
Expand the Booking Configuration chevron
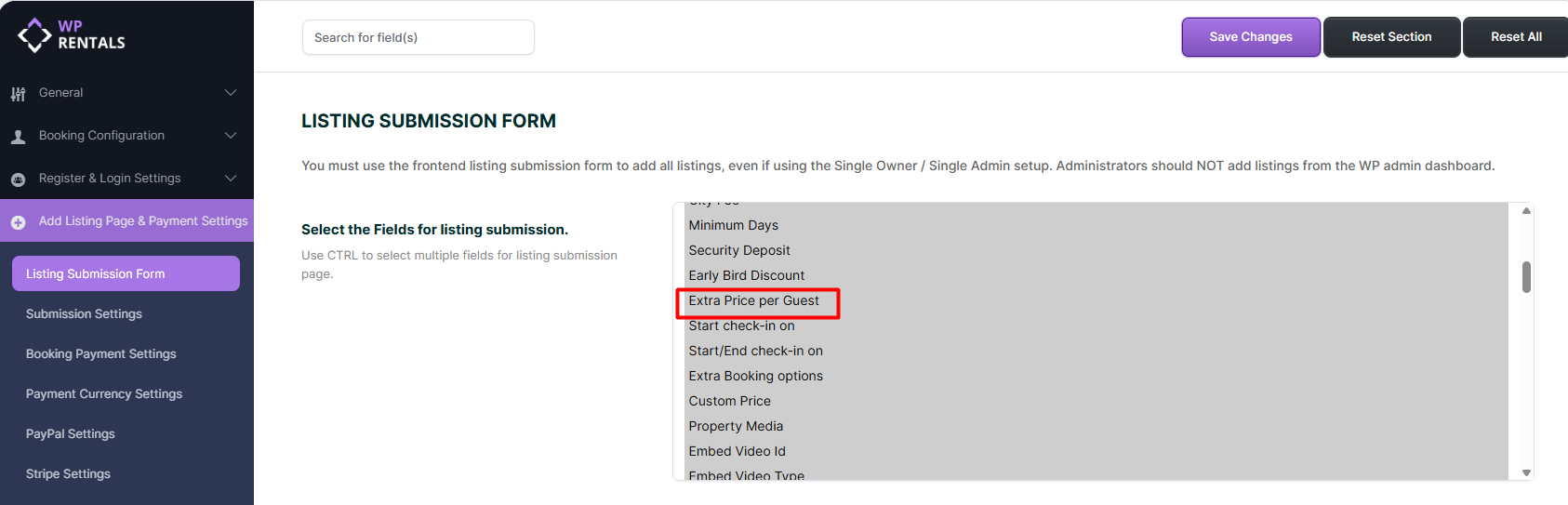(231, 136)
